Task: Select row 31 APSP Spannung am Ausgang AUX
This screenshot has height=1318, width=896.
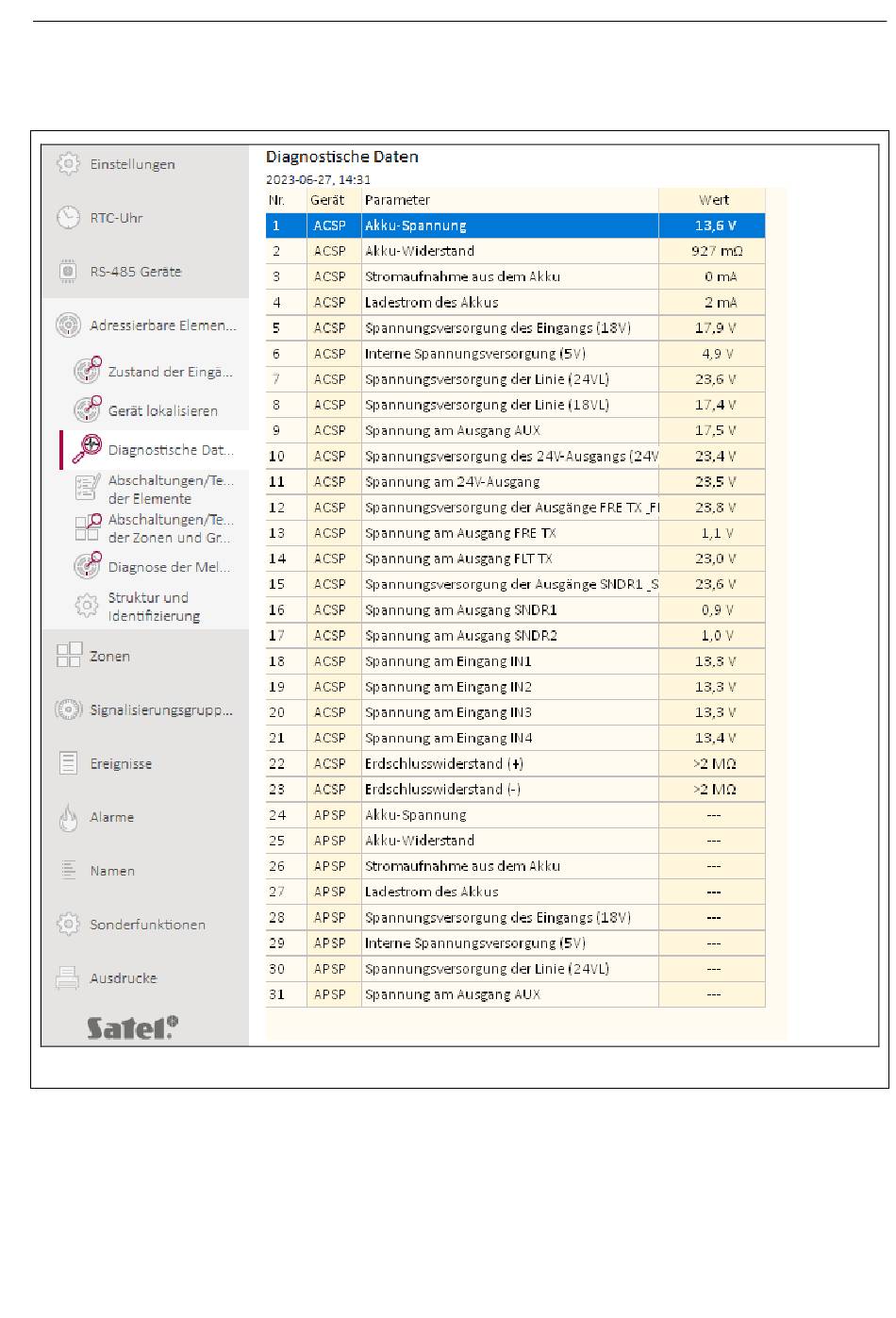Action: (x=515, y=994)
